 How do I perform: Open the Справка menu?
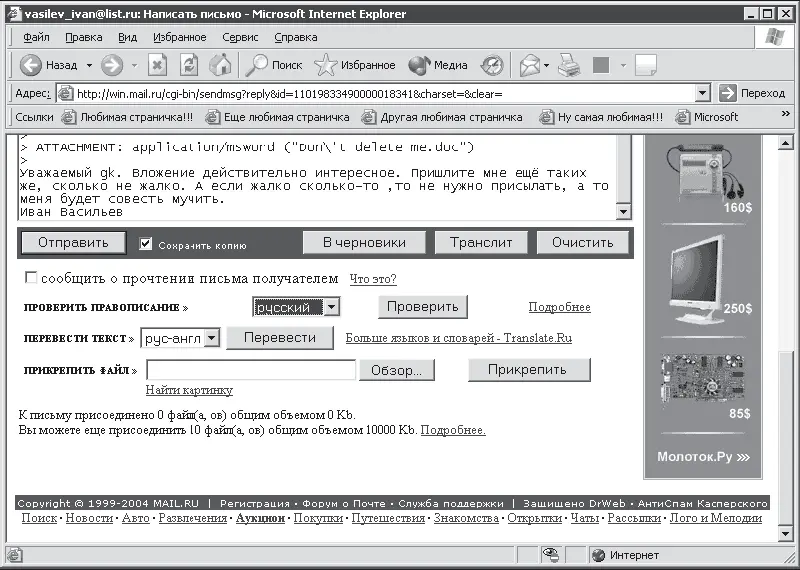(x=296, y=37)
